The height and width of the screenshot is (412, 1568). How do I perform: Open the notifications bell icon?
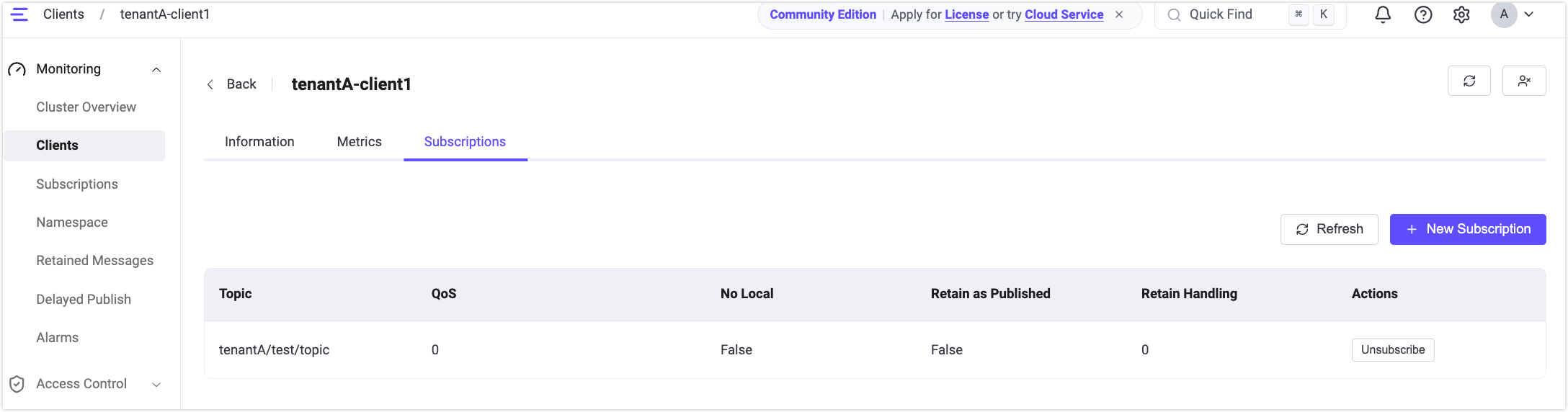[x=1383, y=14]
